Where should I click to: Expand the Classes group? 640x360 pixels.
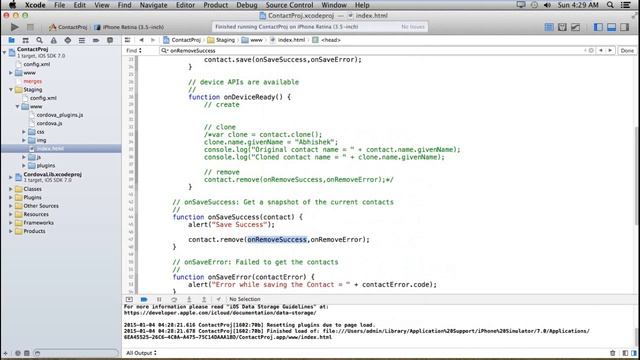tap(11, 189)
